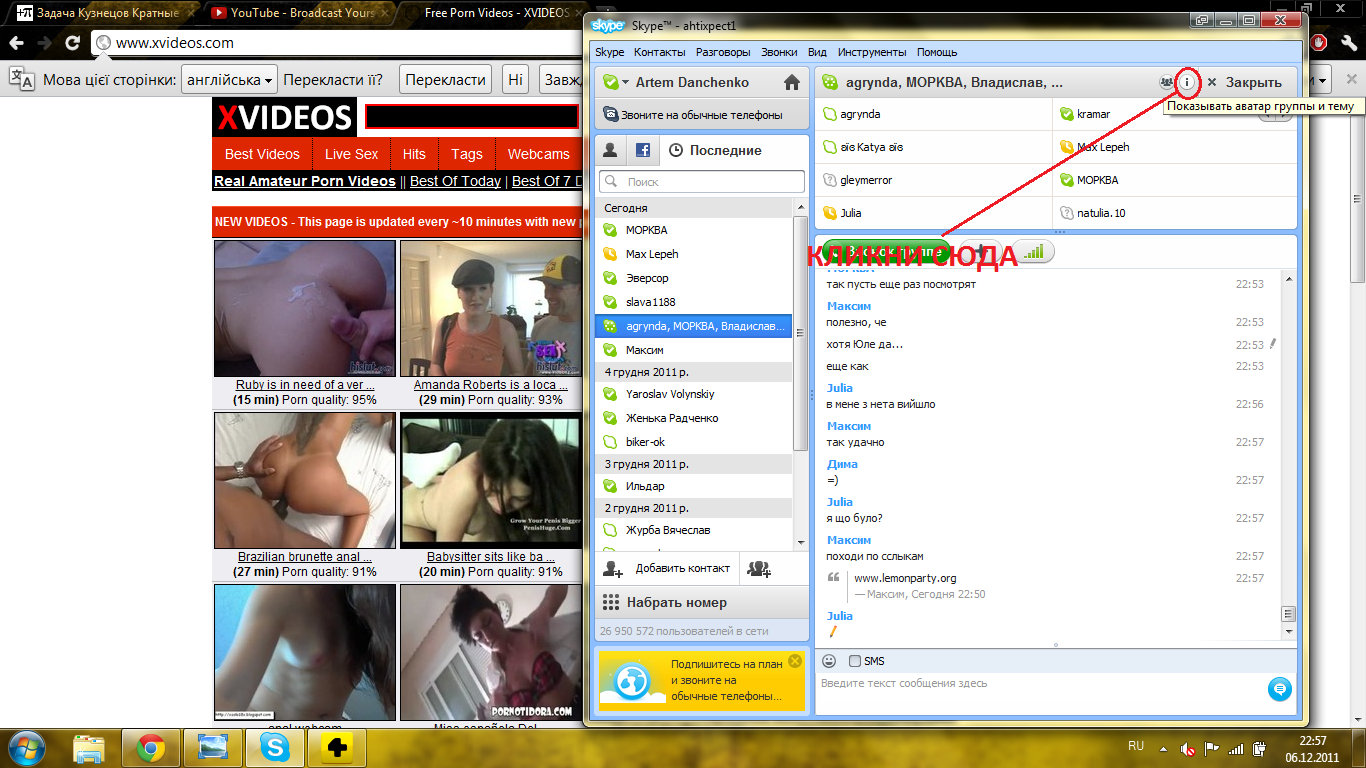Viewport: 1366px width, 768px height.
Task: Open the Разговоры menu
Action: click(x=723, y=52)
